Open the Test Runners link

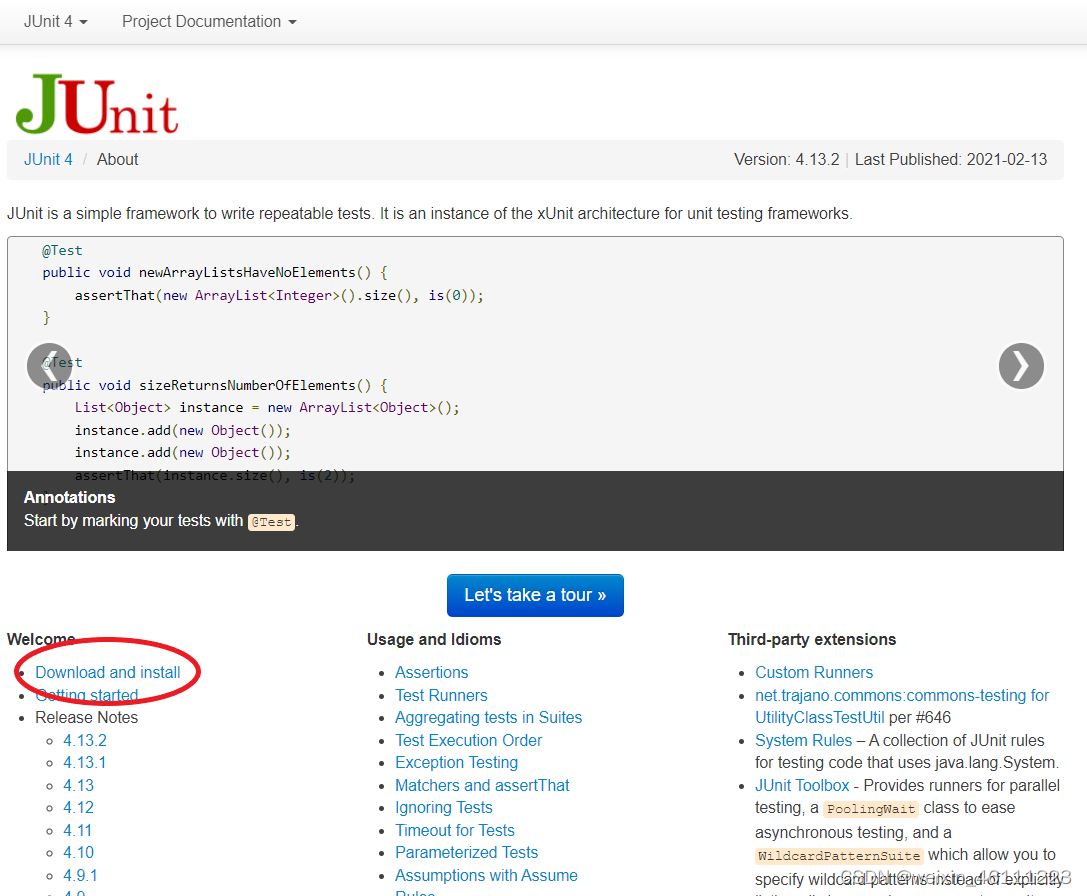click(441, 695)
